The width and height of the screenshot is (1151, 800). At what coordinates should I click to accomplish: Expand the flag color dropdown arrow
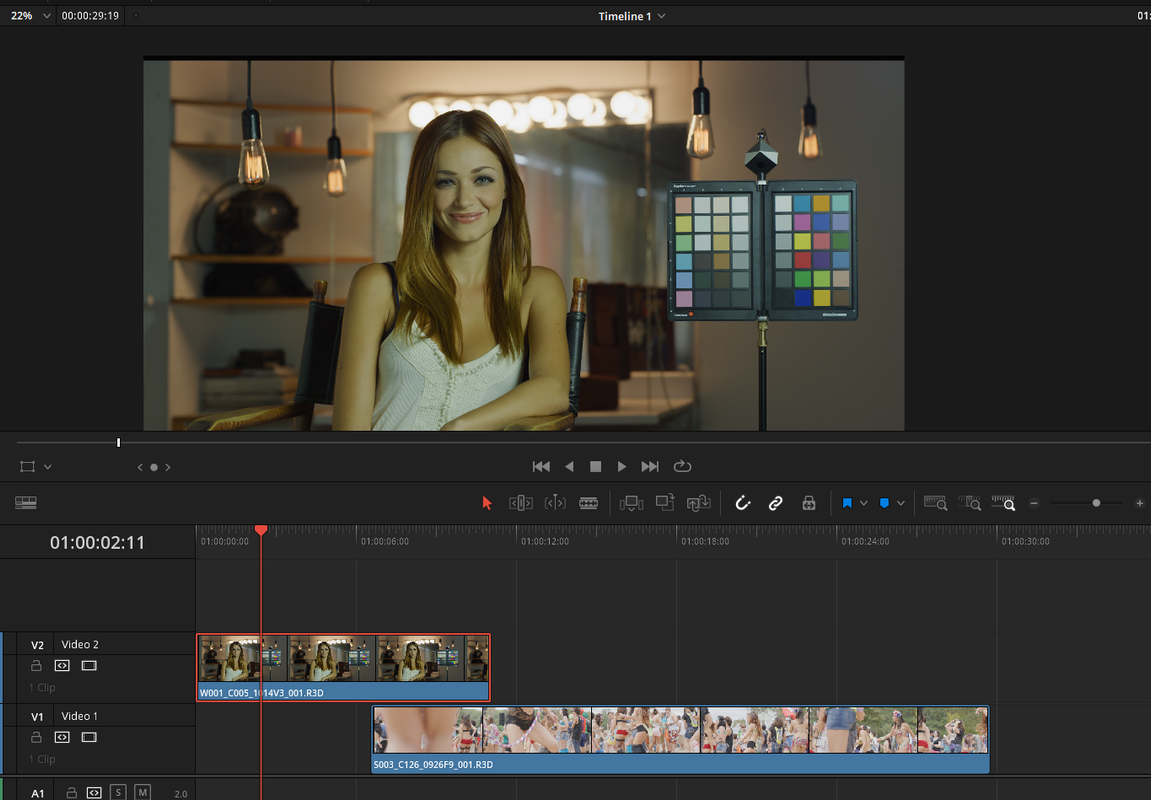tap(864, 503)
